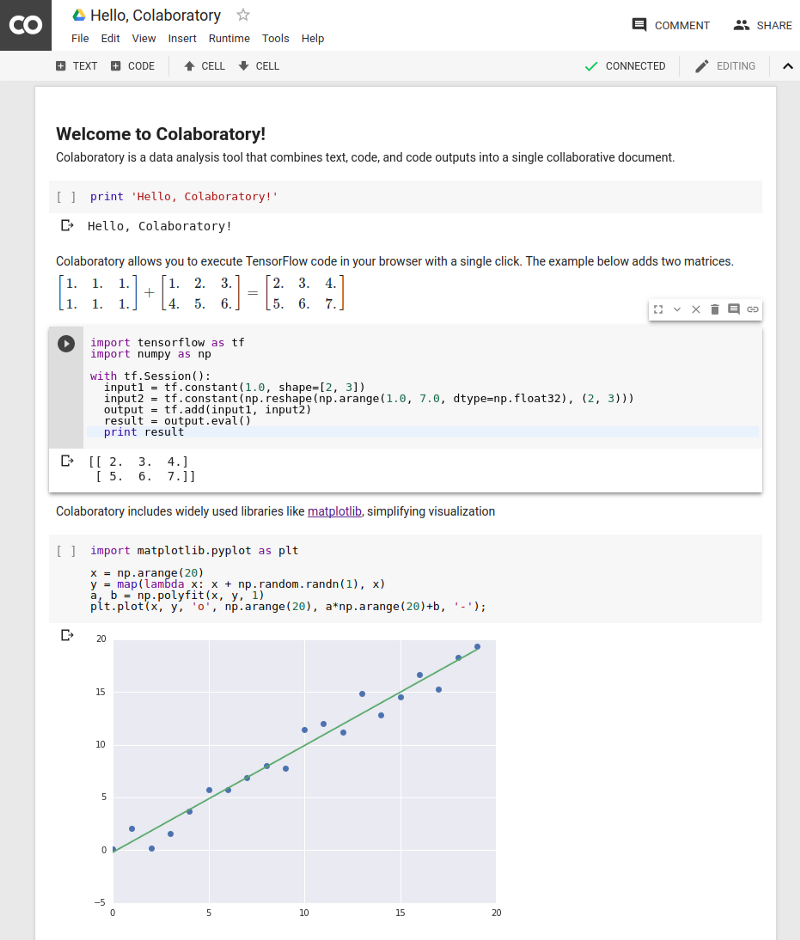Open the Help menu

point(312,38)
